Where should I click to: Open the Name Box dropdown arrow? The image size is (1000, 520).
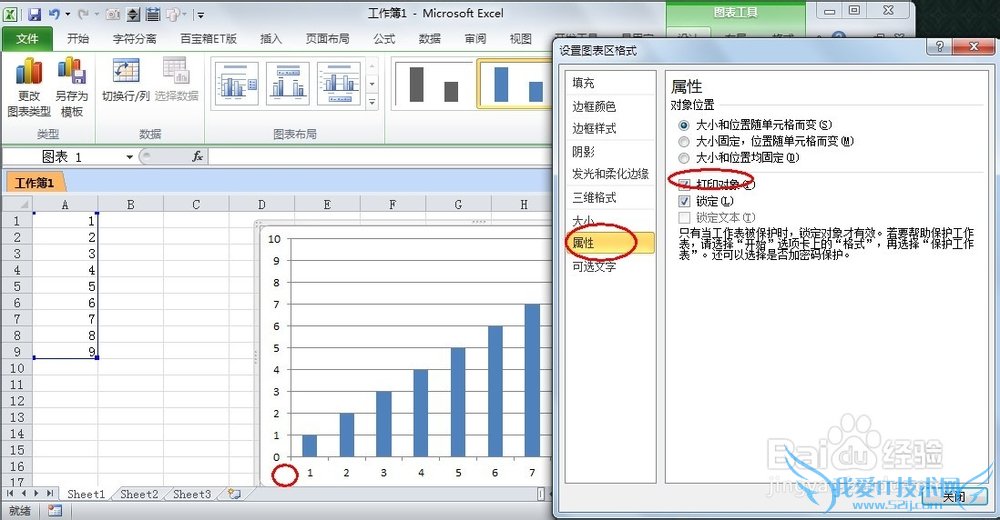(129, 156)
